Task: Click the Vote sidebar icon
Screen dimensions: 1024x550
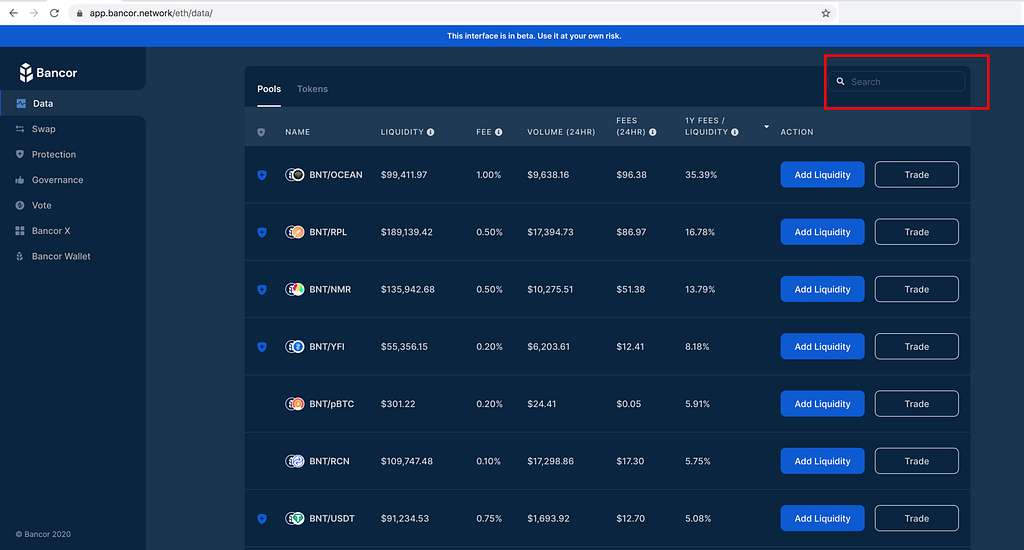Action: (x=20, y=205)
